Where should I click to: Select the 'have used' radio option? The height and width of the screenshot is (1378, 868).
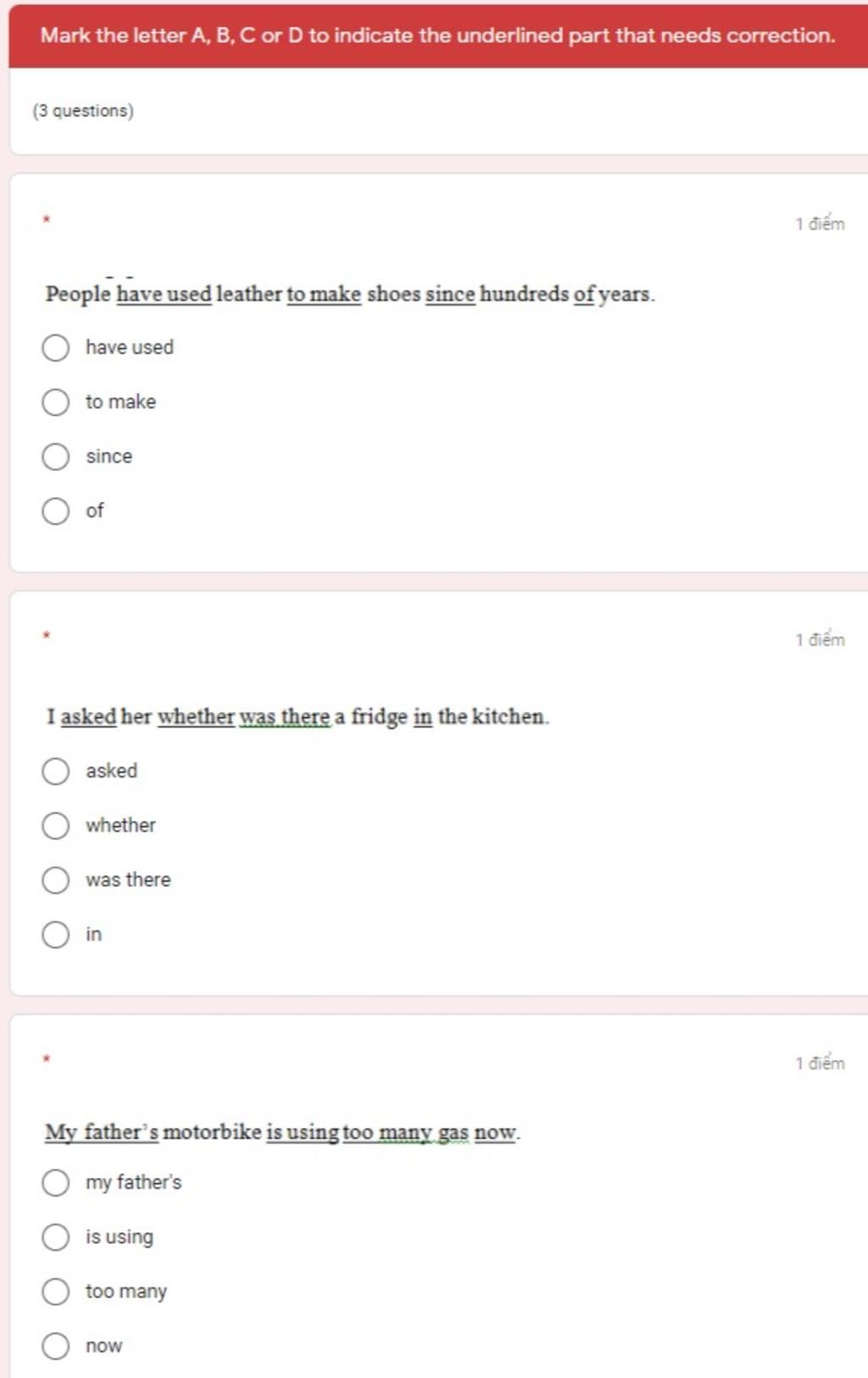tap(56, 348)
